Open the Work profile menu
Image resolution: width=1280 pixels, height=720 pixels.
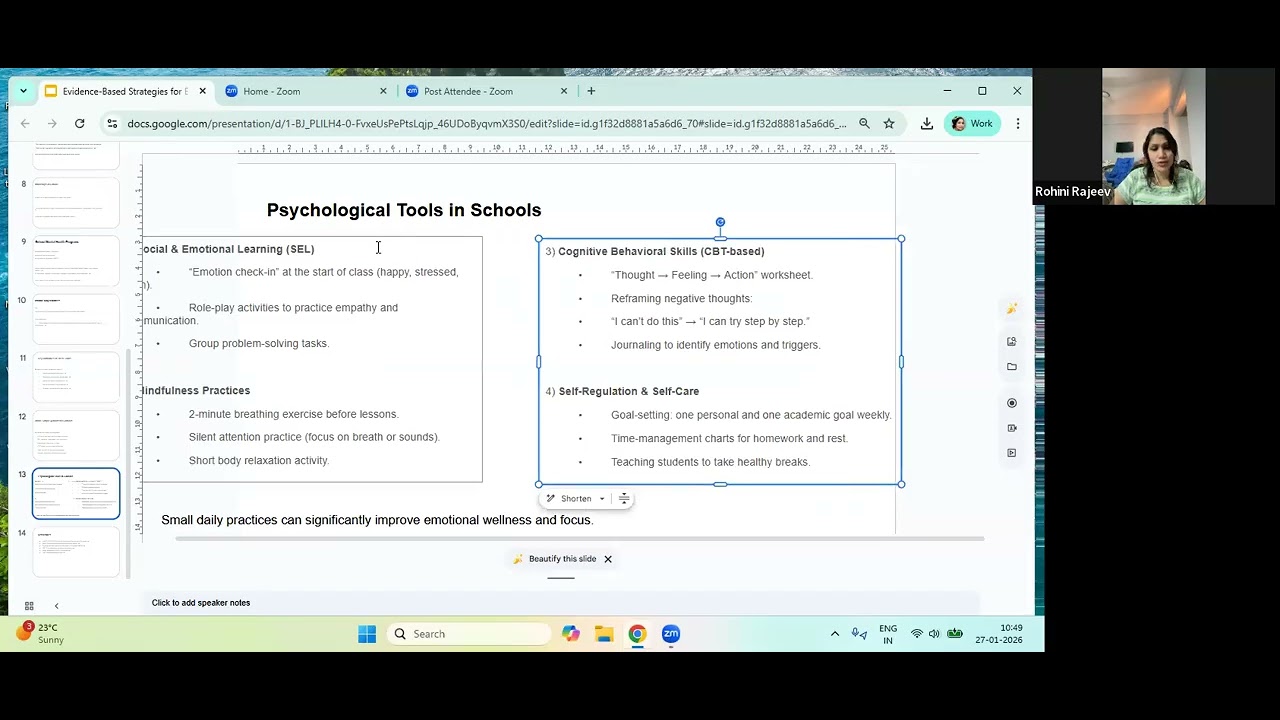click(x=972, y=124)
